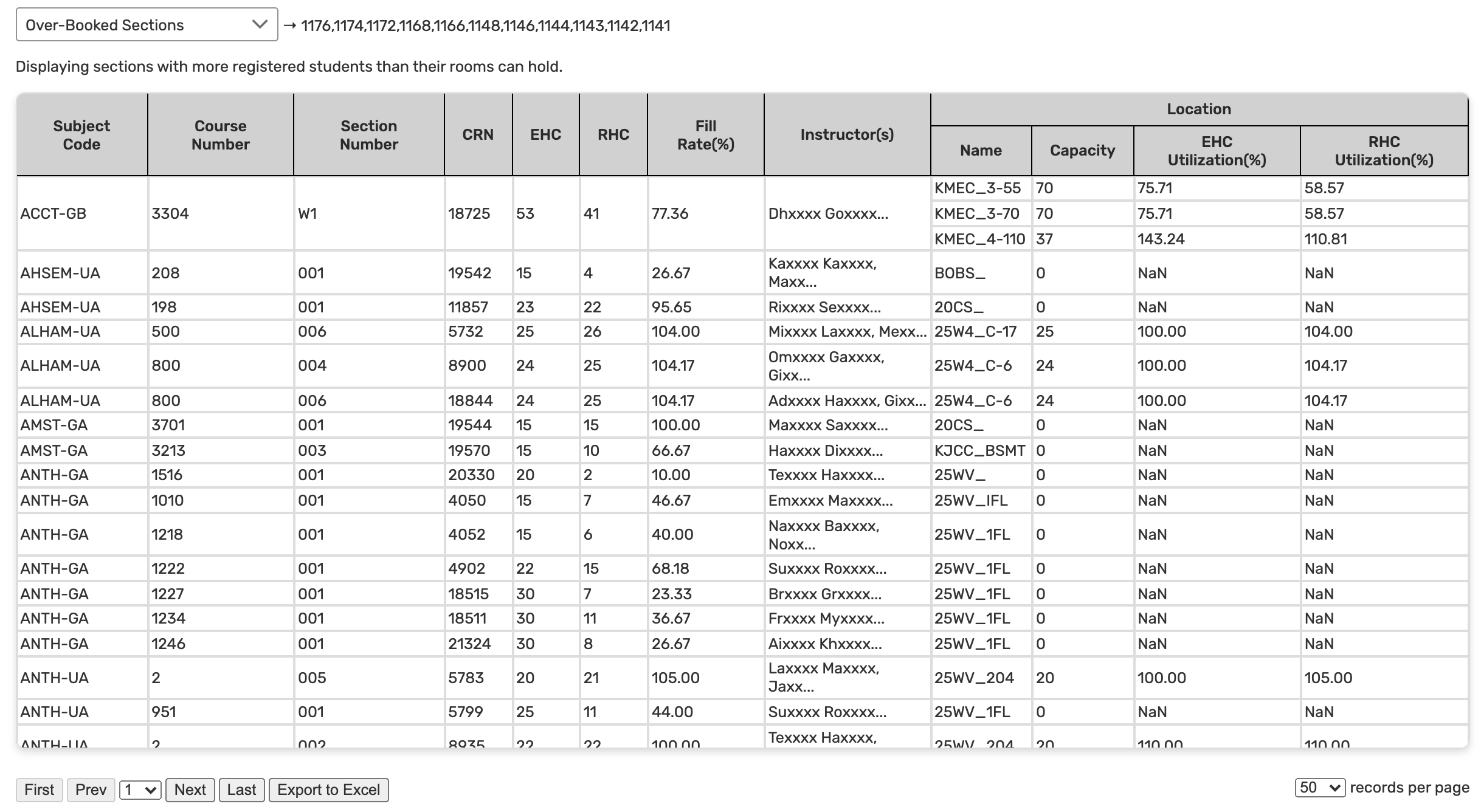The width and height of the screenshot is (1481, 812).
Task: Go to the Prev page
Action: [91, 790]
